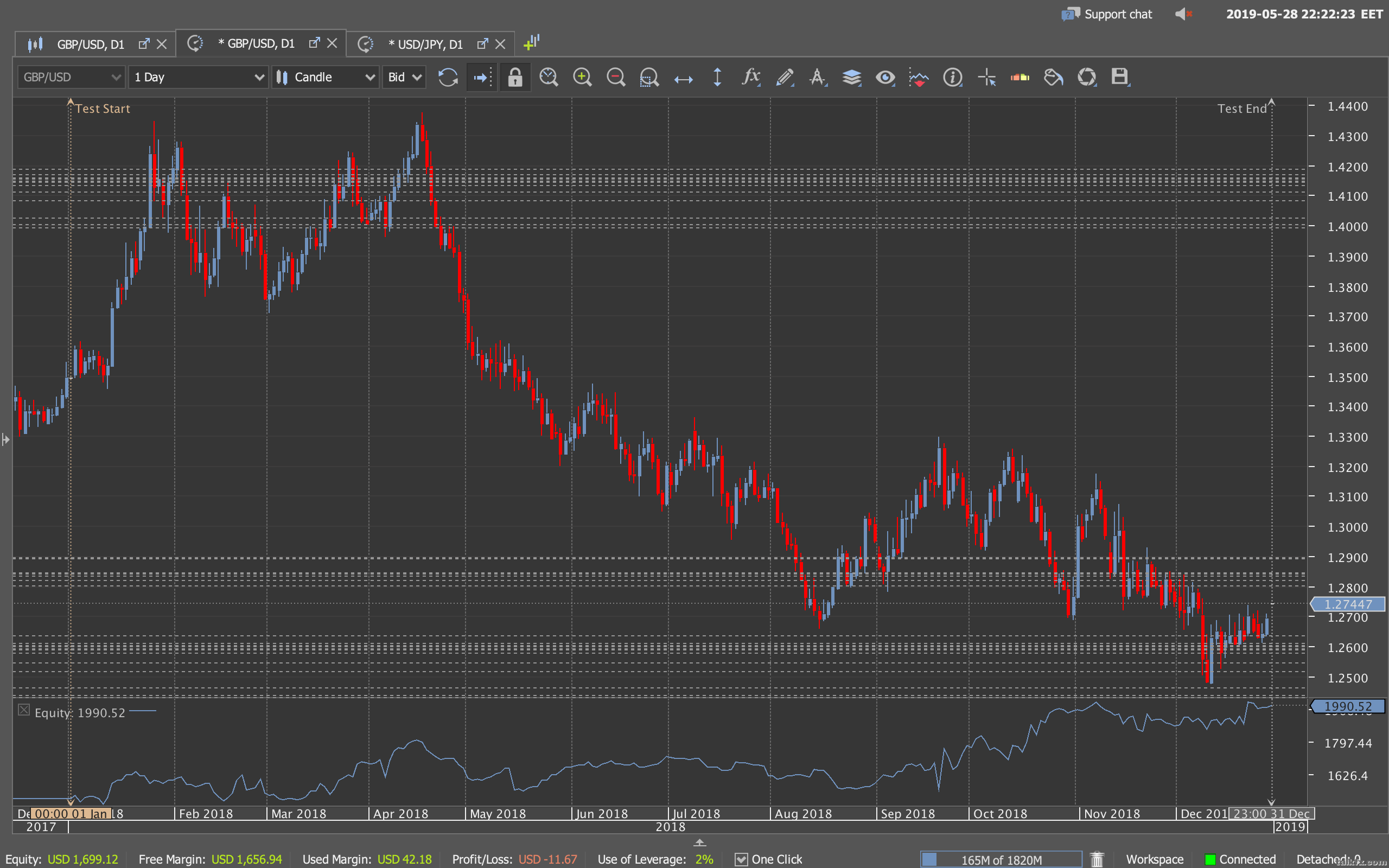Click the trash can garbage collect icon
1389x868 pixels.
coord(1097,859)
